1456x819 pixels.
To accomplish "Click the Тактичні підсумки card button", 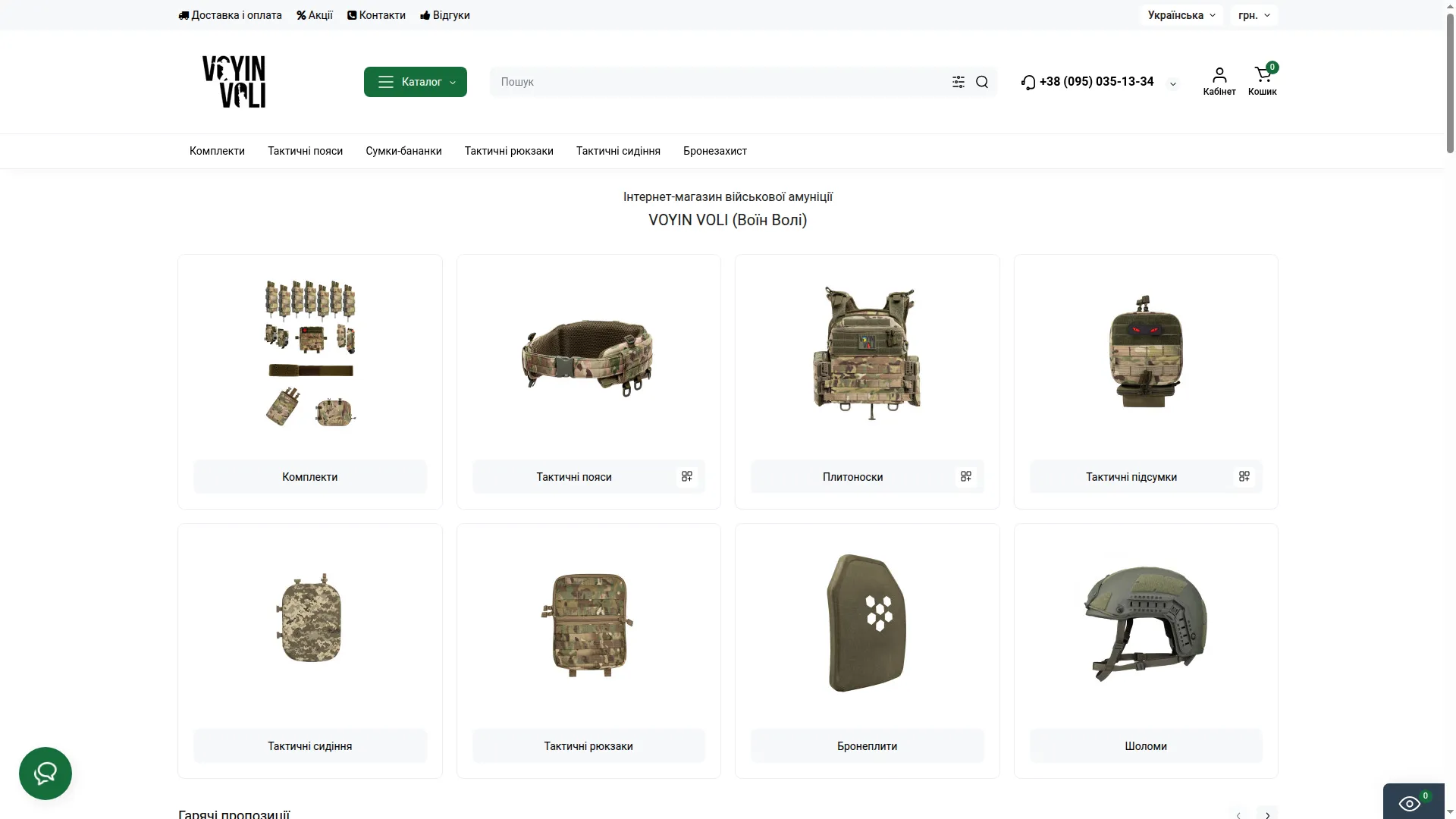I will [x=1131, y=476].
